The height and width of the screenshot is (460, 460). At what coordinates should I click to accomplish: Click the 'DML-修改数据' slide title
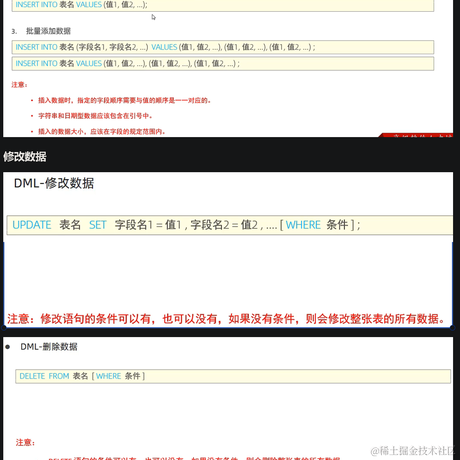click(x=54, y=183)
